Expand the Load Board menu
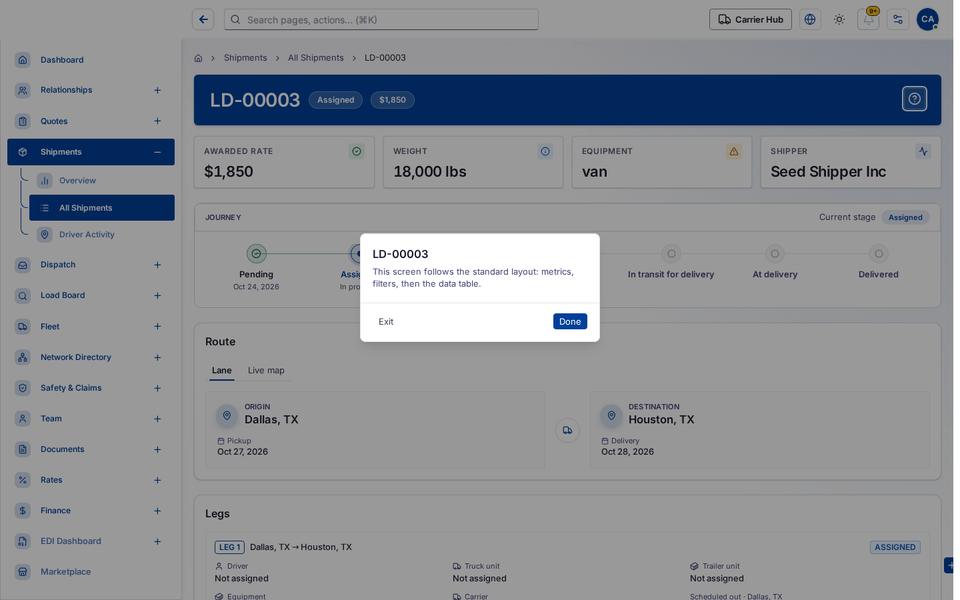 click(x=157, y=296)
